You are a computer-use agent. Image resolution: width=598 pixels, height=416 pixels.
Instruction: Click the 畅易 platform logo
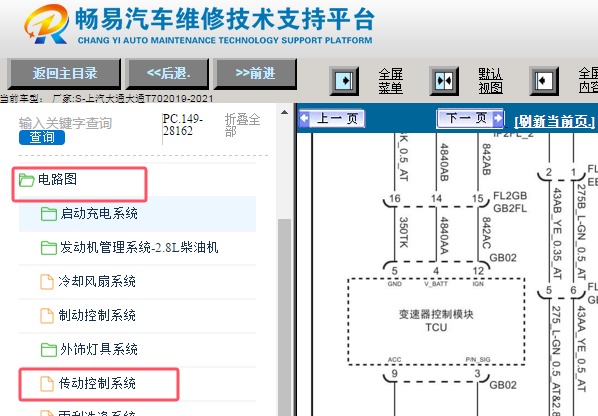47,24
